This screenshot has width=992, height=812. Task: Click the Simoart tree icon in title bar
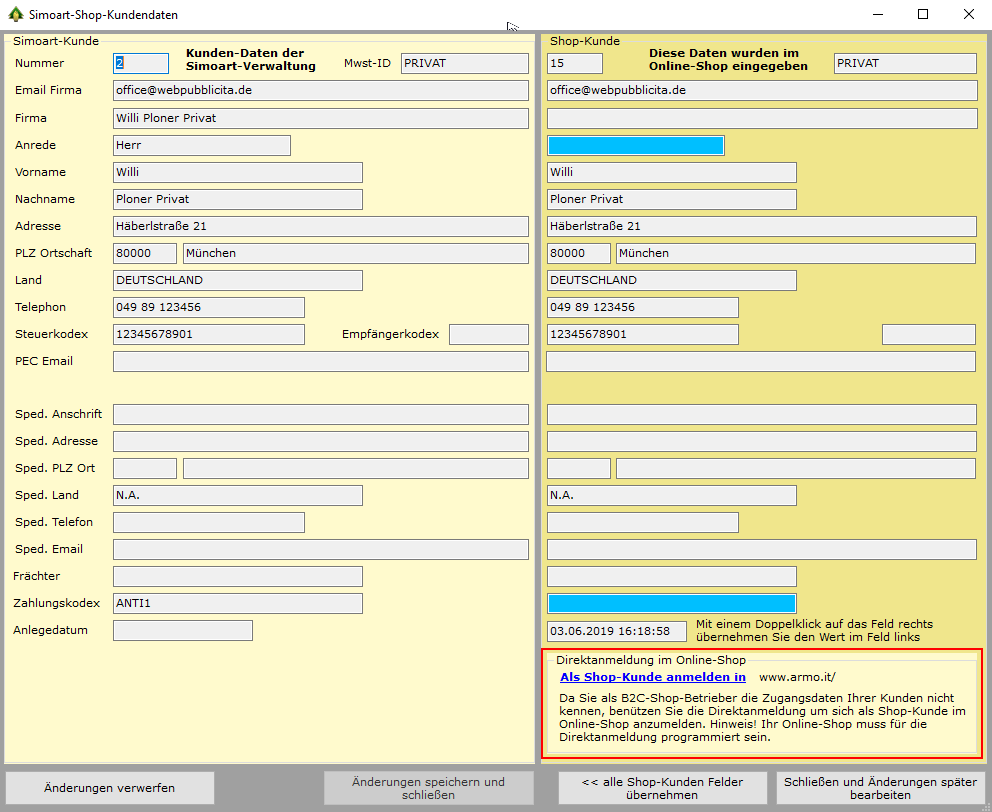pos(14,15)
